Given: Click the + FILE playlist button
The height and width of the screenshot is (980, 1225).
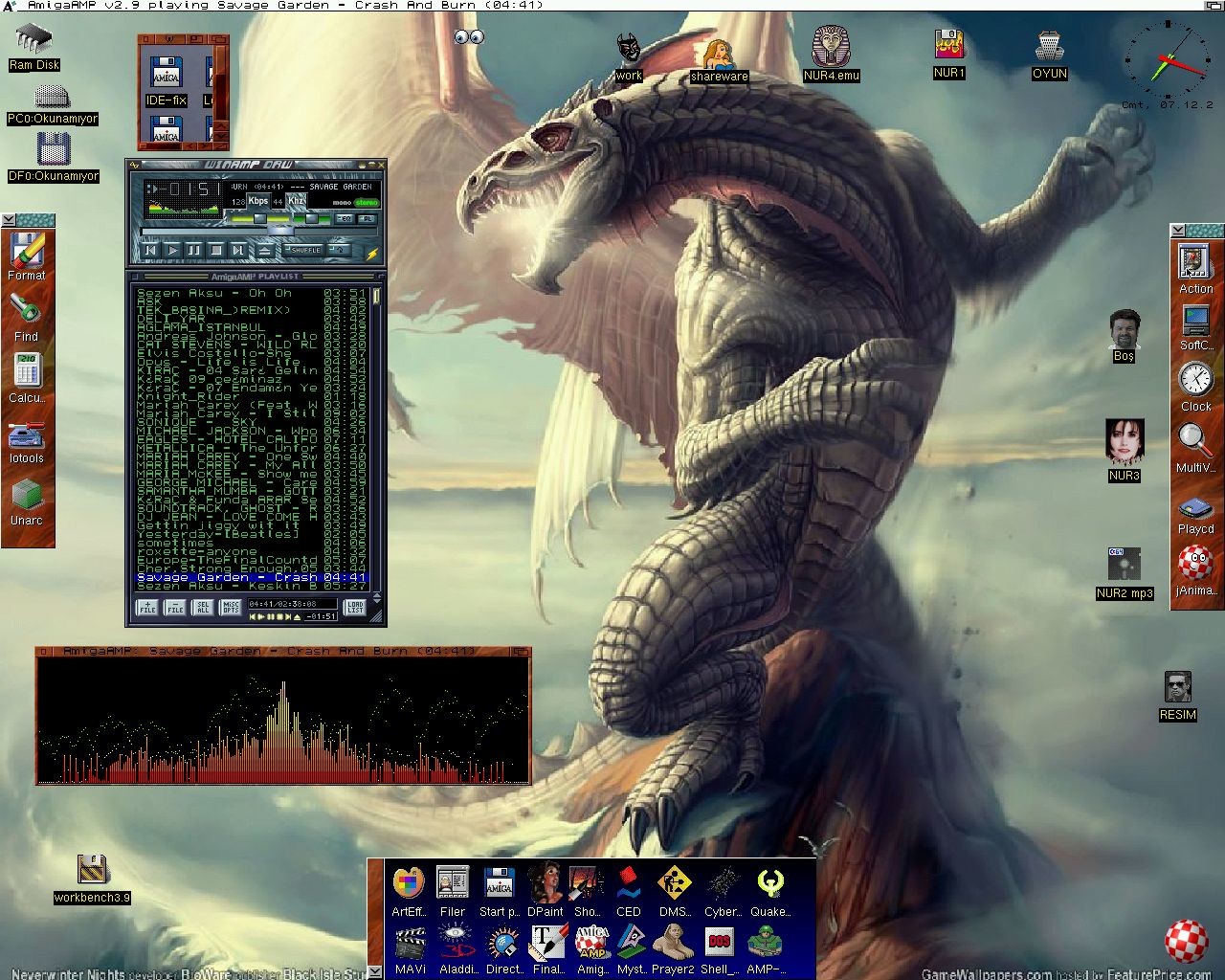Looking at the screenshot, I should coord(147,607).
